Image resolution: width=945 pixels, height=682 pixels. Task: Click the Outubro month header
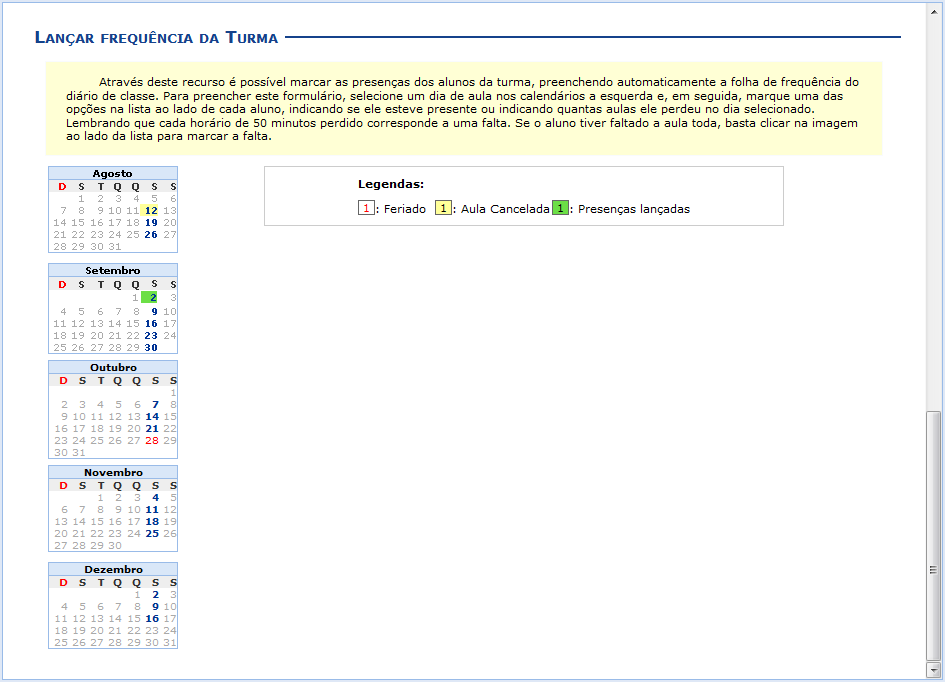point(113,368)
